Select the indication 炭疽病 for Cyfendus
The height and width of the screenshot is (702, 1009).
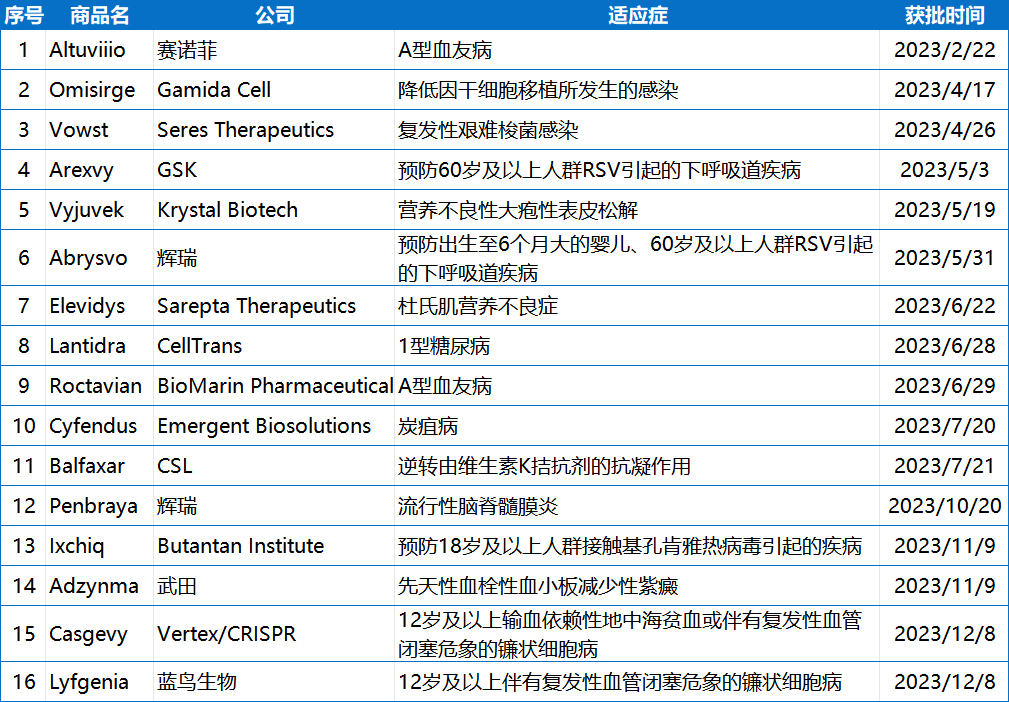point(418,426)
